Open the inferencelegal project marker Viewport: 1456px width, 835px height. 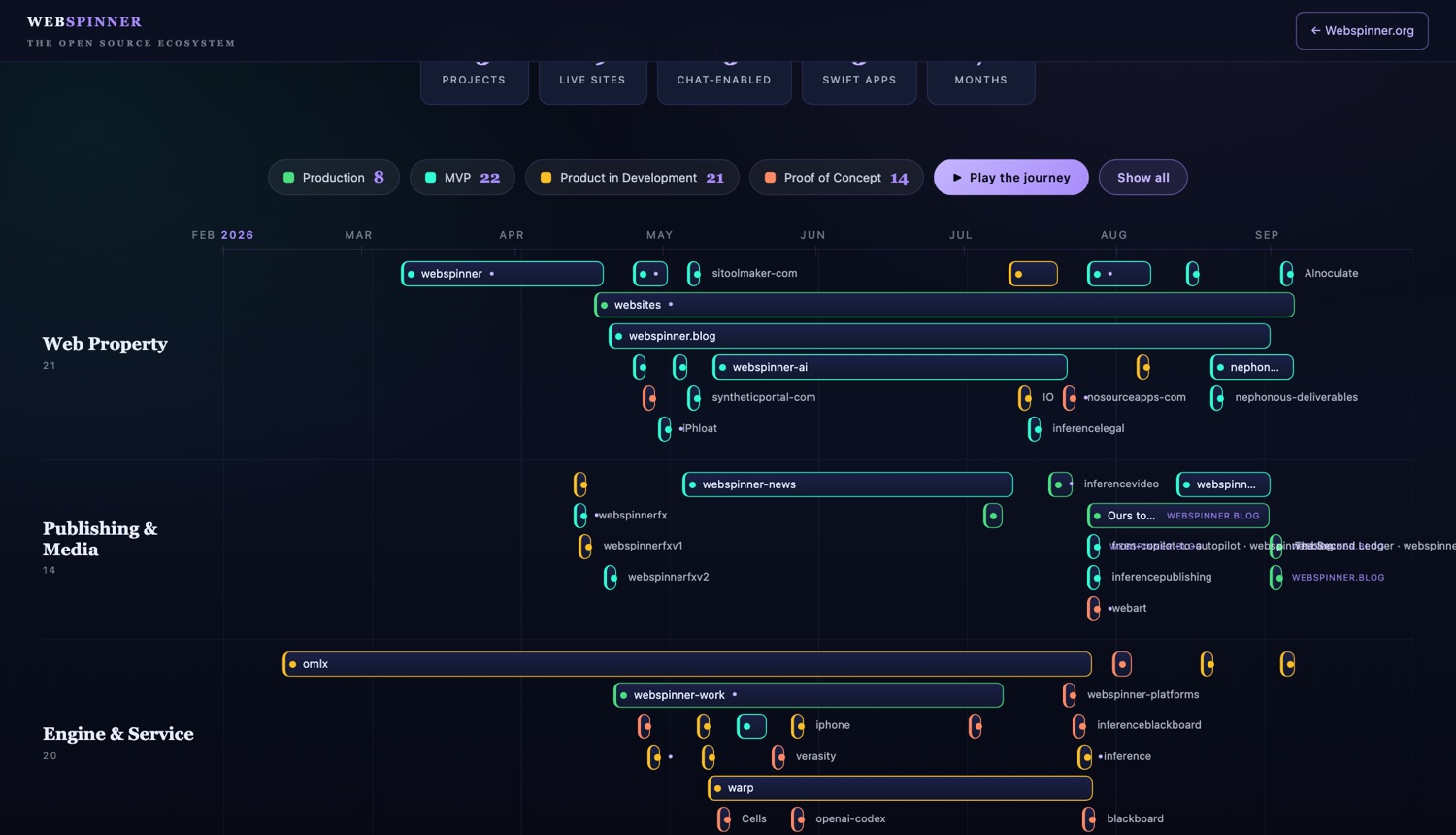tap(1035, 429)
